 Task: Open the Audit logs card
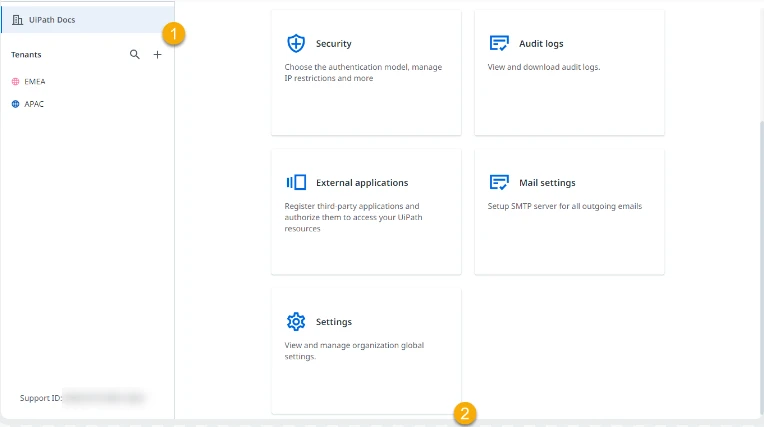point(569,73)
